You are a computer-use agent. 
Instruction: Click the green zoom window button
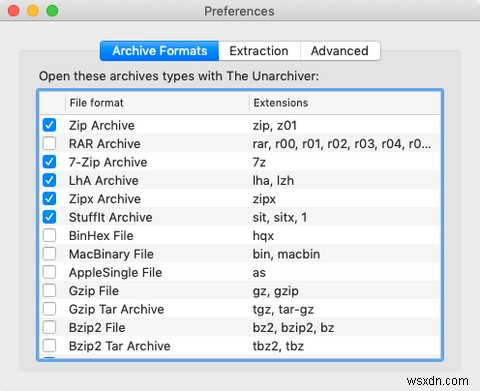point(52,11)
